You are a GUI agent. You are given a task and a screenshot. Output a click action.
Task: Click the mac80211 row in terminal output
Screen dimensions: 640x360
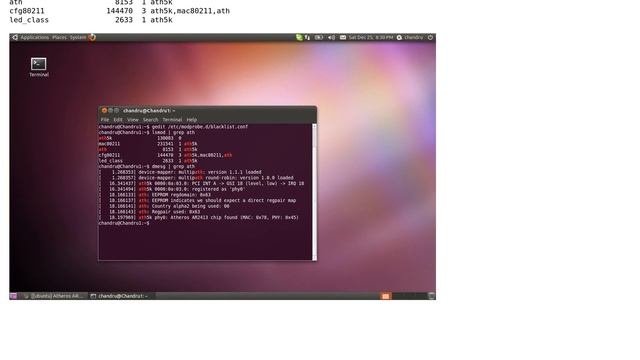(x=148, y=144)
